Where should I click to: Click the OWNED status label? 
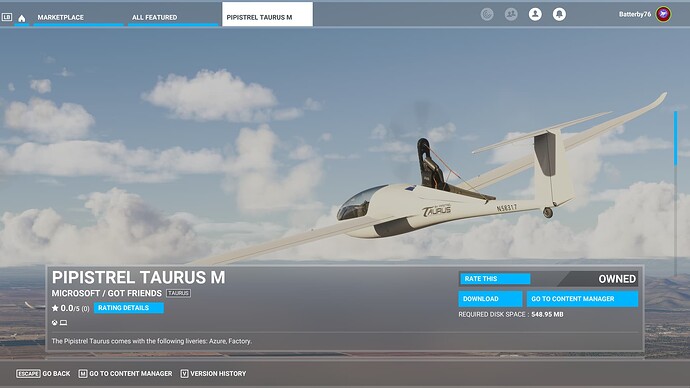tap(617, 279)
